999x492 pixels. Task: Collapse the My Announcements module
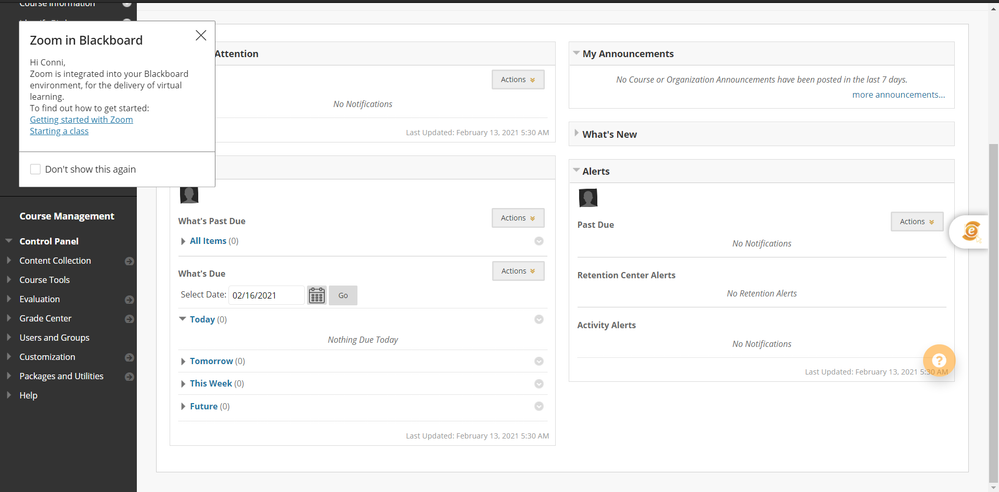[x=576, y=54]
